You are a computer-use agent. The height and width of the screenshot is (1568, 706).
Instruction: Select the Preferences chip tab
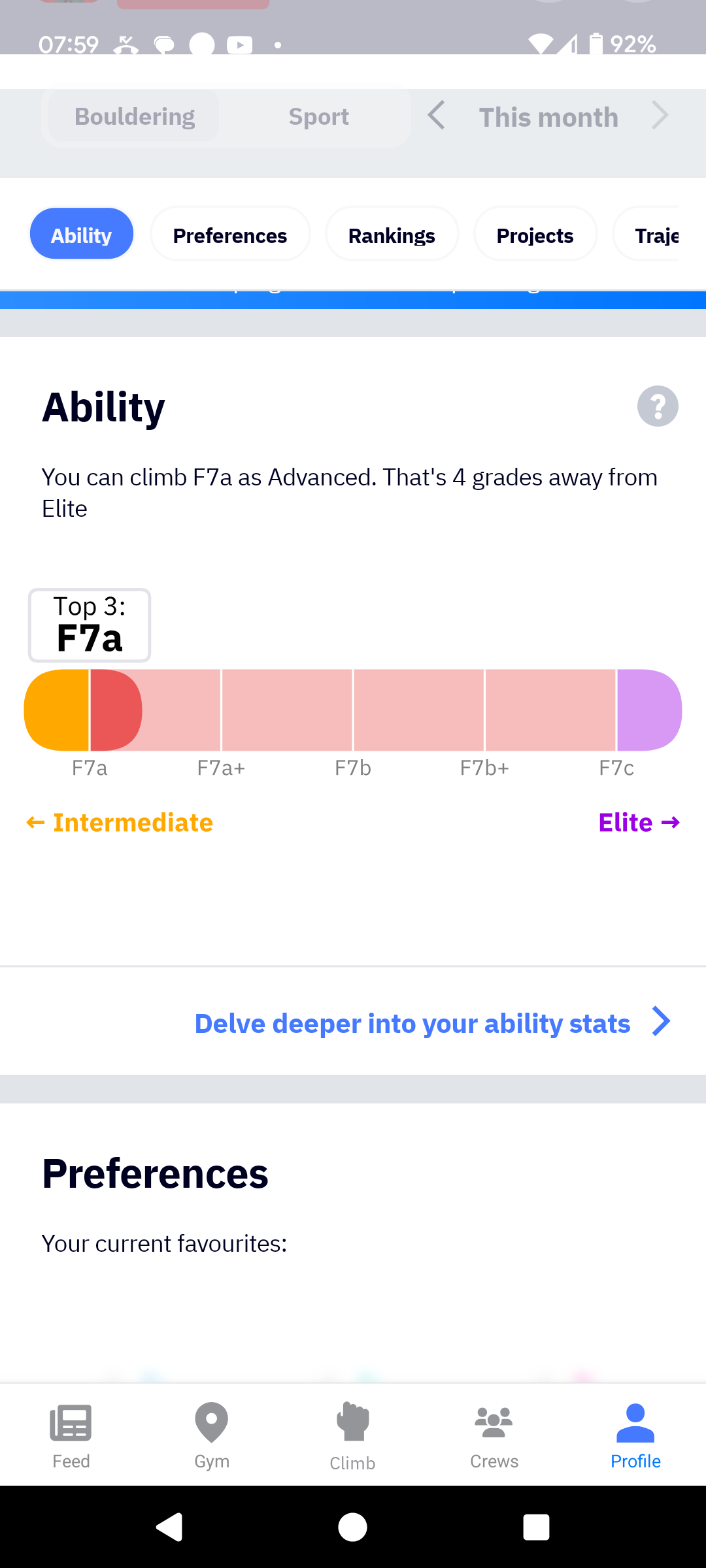click(230, 235)
